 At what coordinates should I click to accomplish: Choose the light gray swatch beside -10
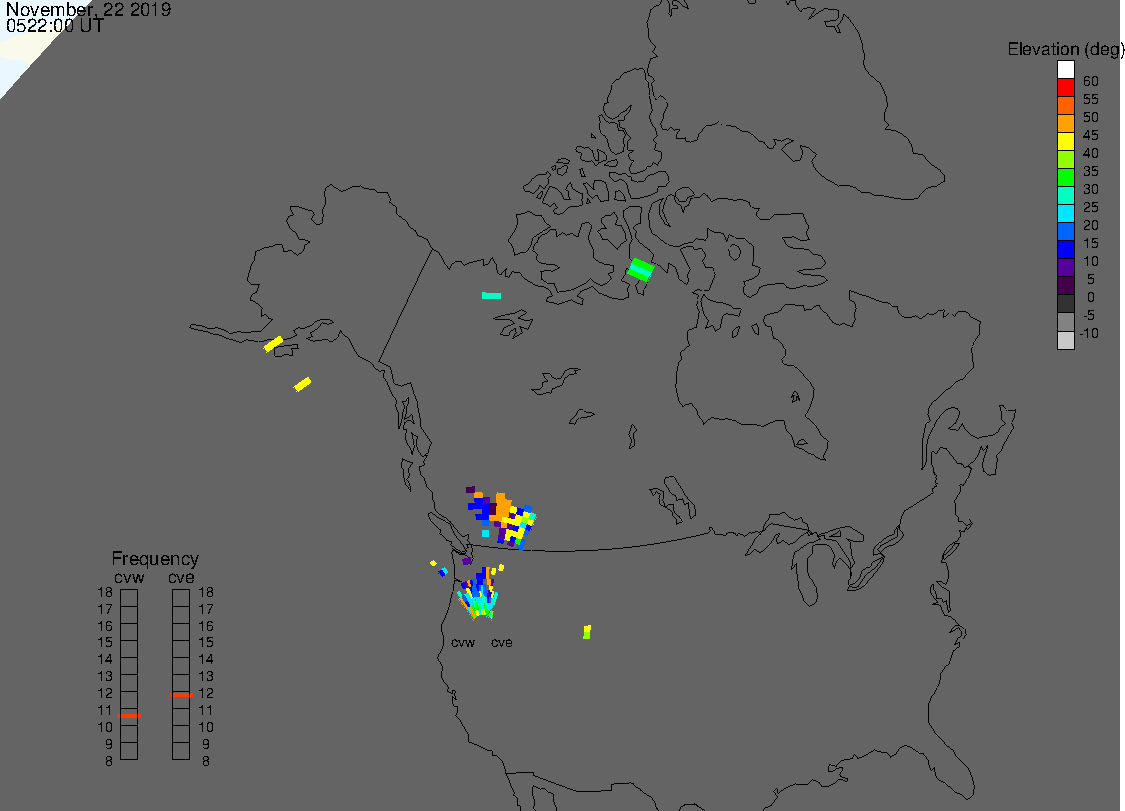[1065, 340]
